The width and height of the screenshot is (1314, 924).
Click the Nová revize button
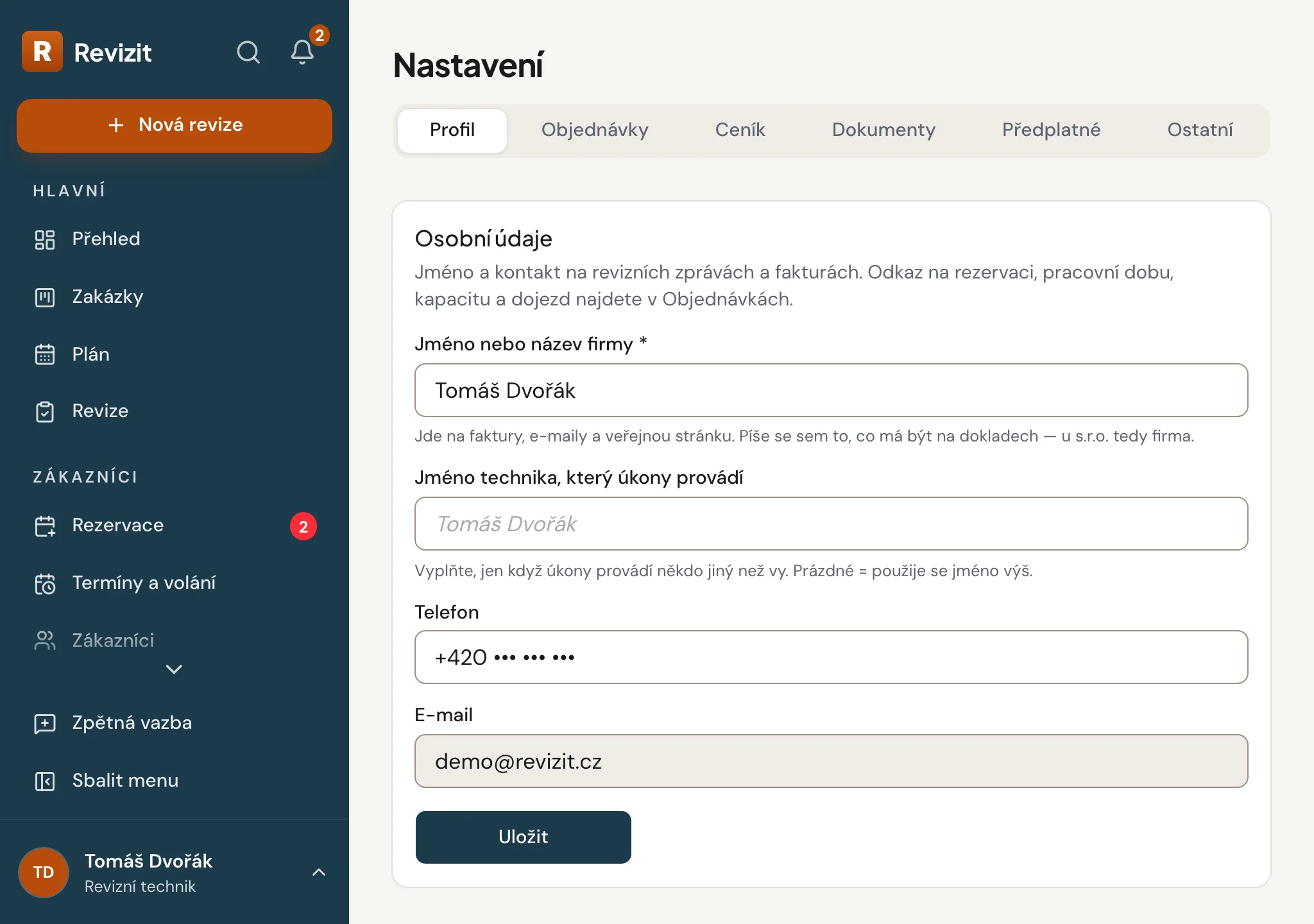(175, 125)
